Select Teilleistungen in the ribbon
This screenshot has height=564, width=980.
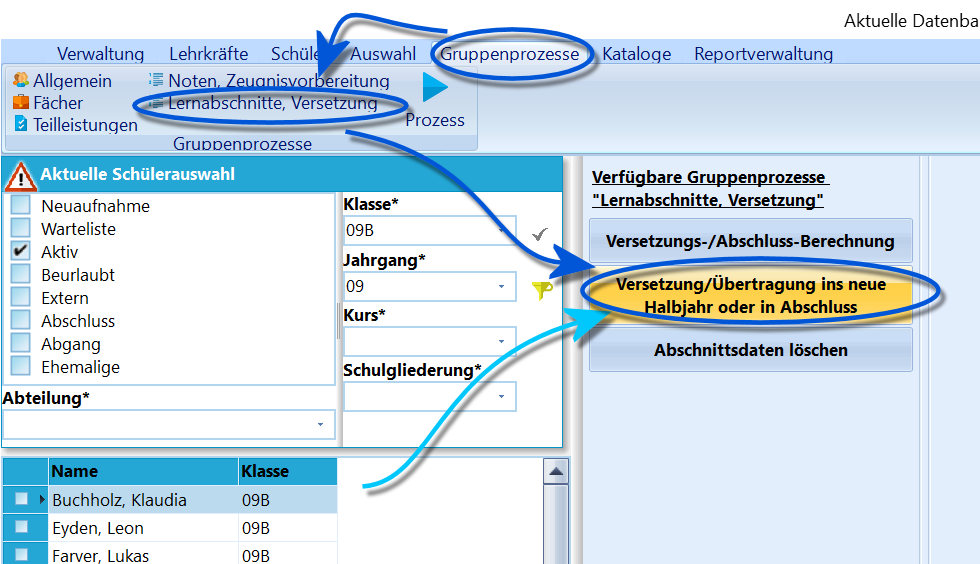click(86, 124)
